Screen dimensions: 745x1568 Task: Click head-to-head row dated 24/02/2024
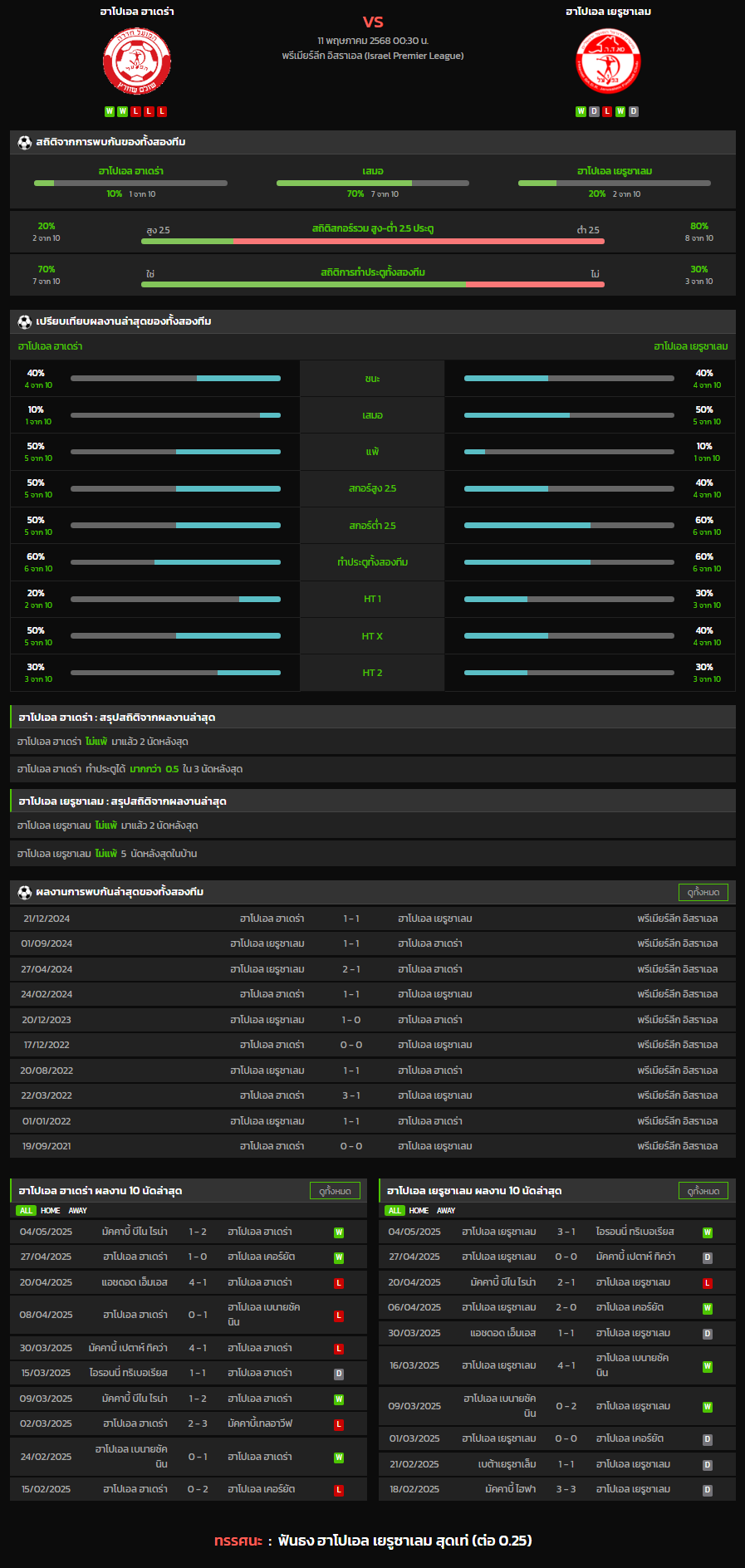(x=373, y=994)
